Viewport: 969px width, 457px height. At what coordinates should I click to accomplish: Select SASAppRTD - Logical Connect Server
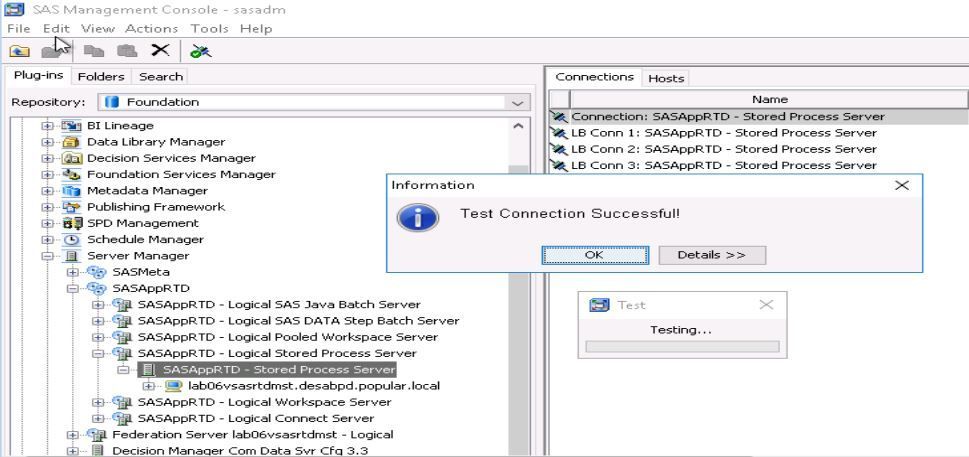tap(256, 418)
